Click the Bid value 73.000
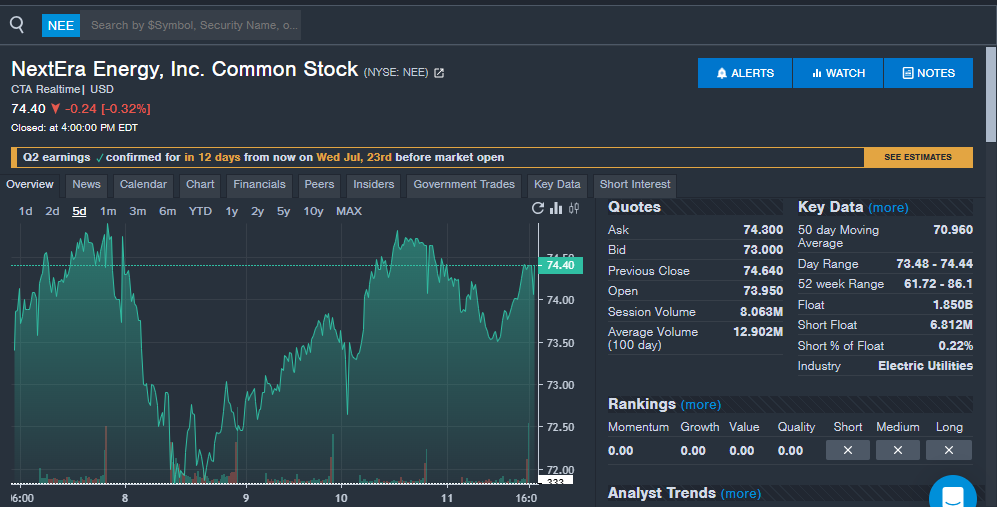The width and height of the screenshot is (997, 507). (763, 250)
